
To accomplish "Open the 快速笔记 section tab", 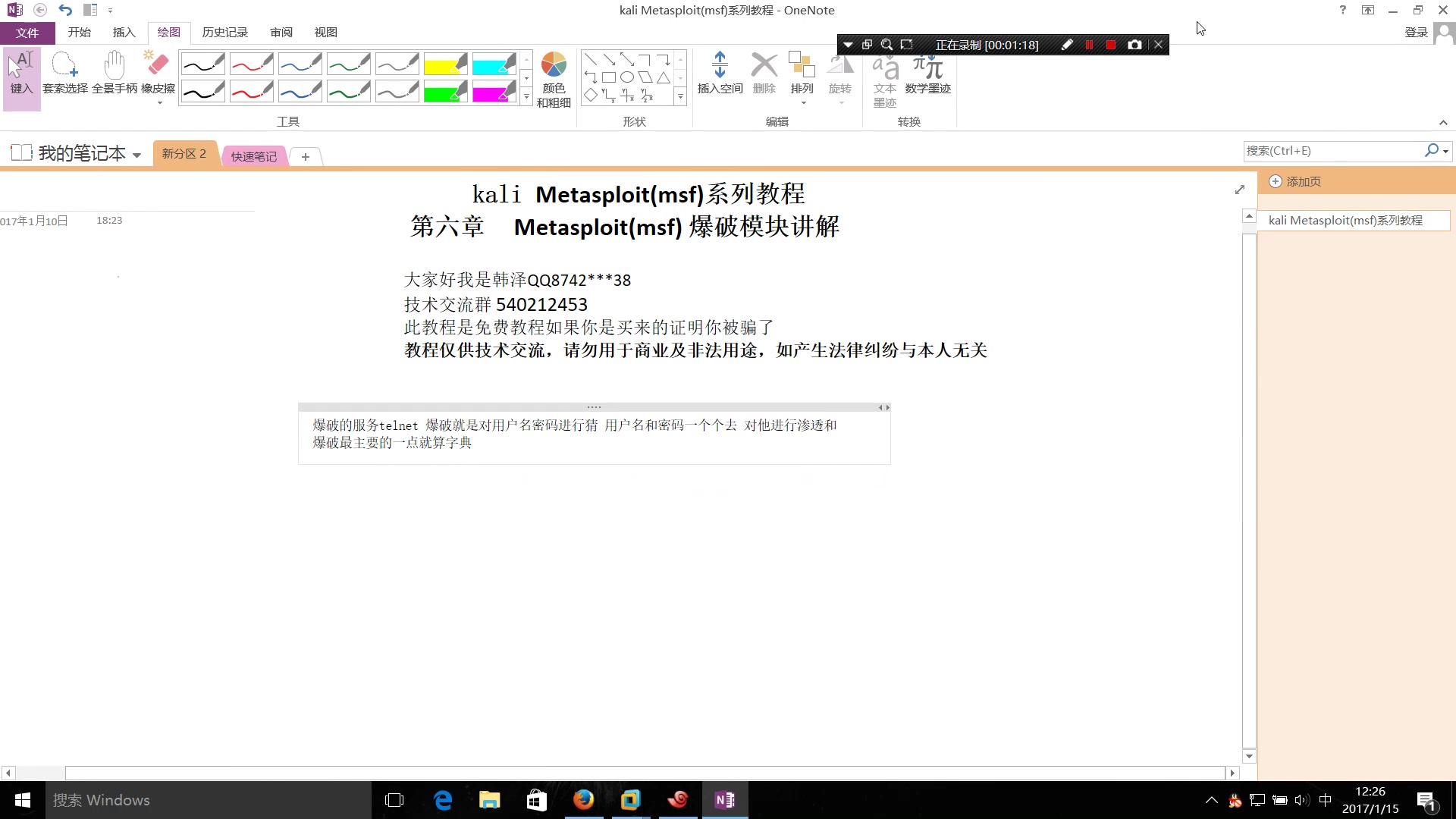I will [253, 155].
